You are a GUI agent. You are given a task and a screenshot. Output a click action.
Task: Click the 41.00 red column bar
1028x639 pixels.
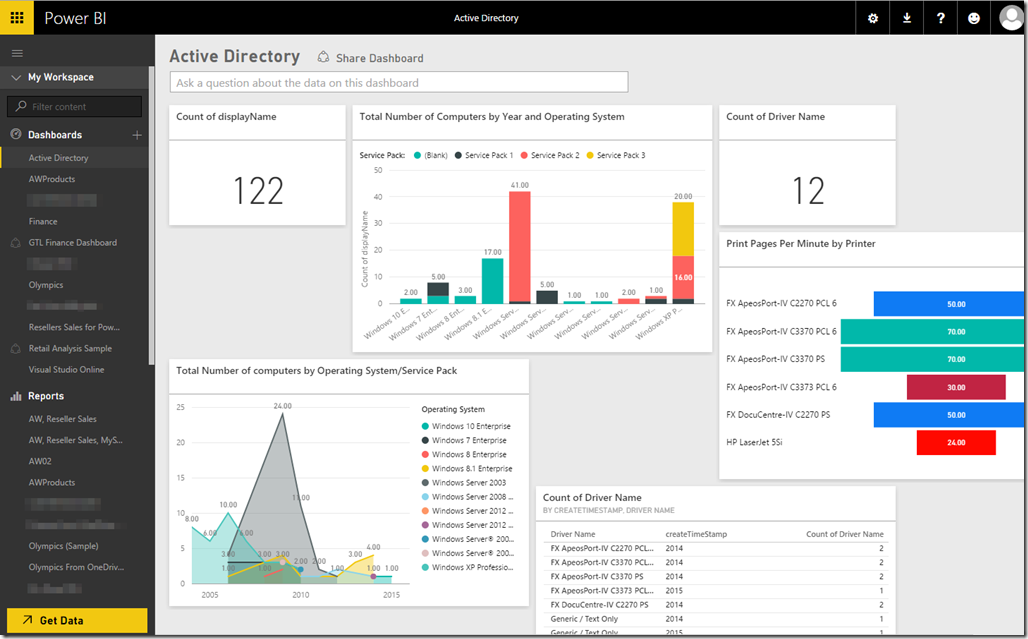(x=520, y=246)
